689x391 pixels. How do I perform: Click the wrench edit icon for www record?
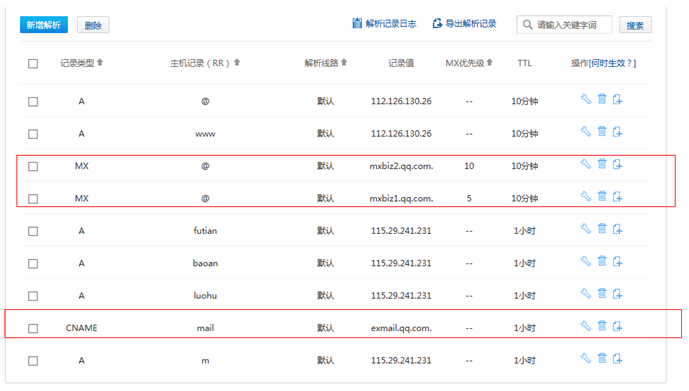tap(586, 131)
